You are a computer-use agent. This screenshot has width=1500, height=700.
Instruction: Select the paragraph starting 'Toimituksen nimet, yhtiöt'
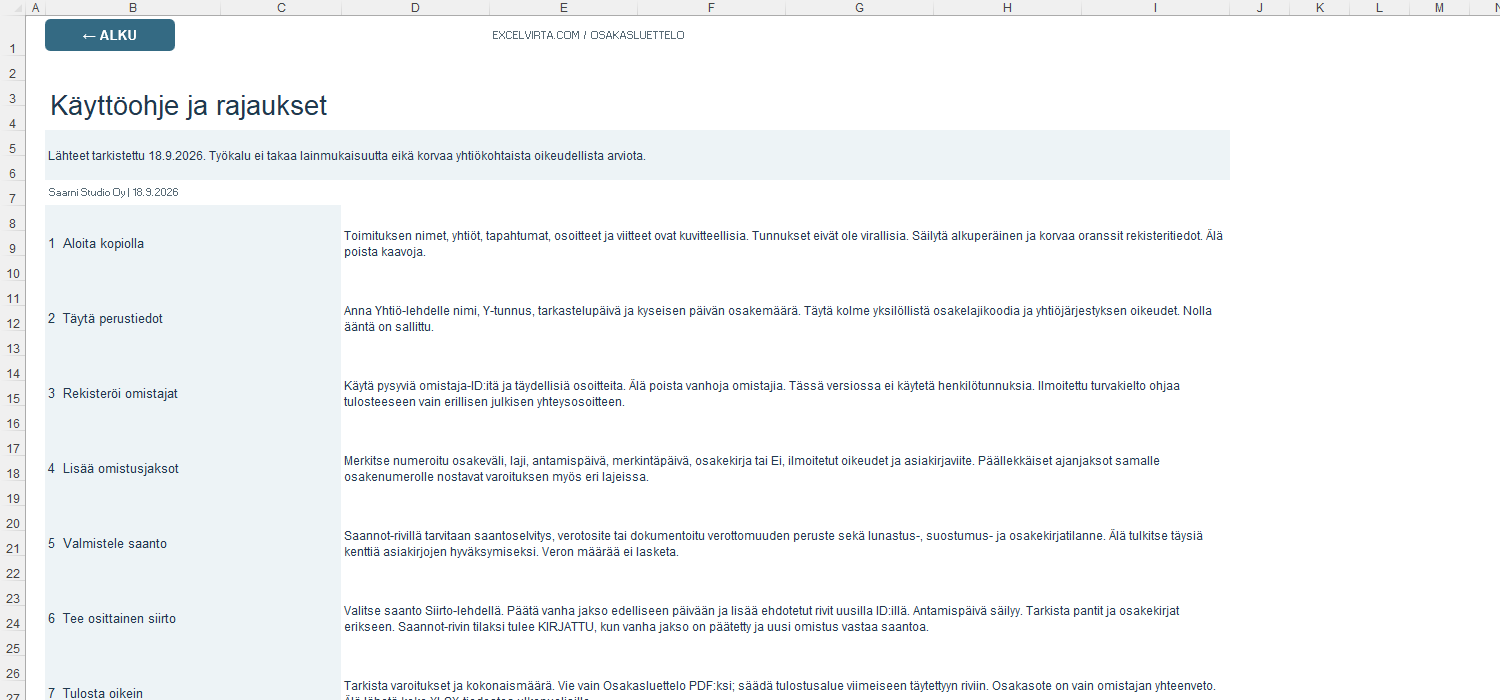pos(783,244)
